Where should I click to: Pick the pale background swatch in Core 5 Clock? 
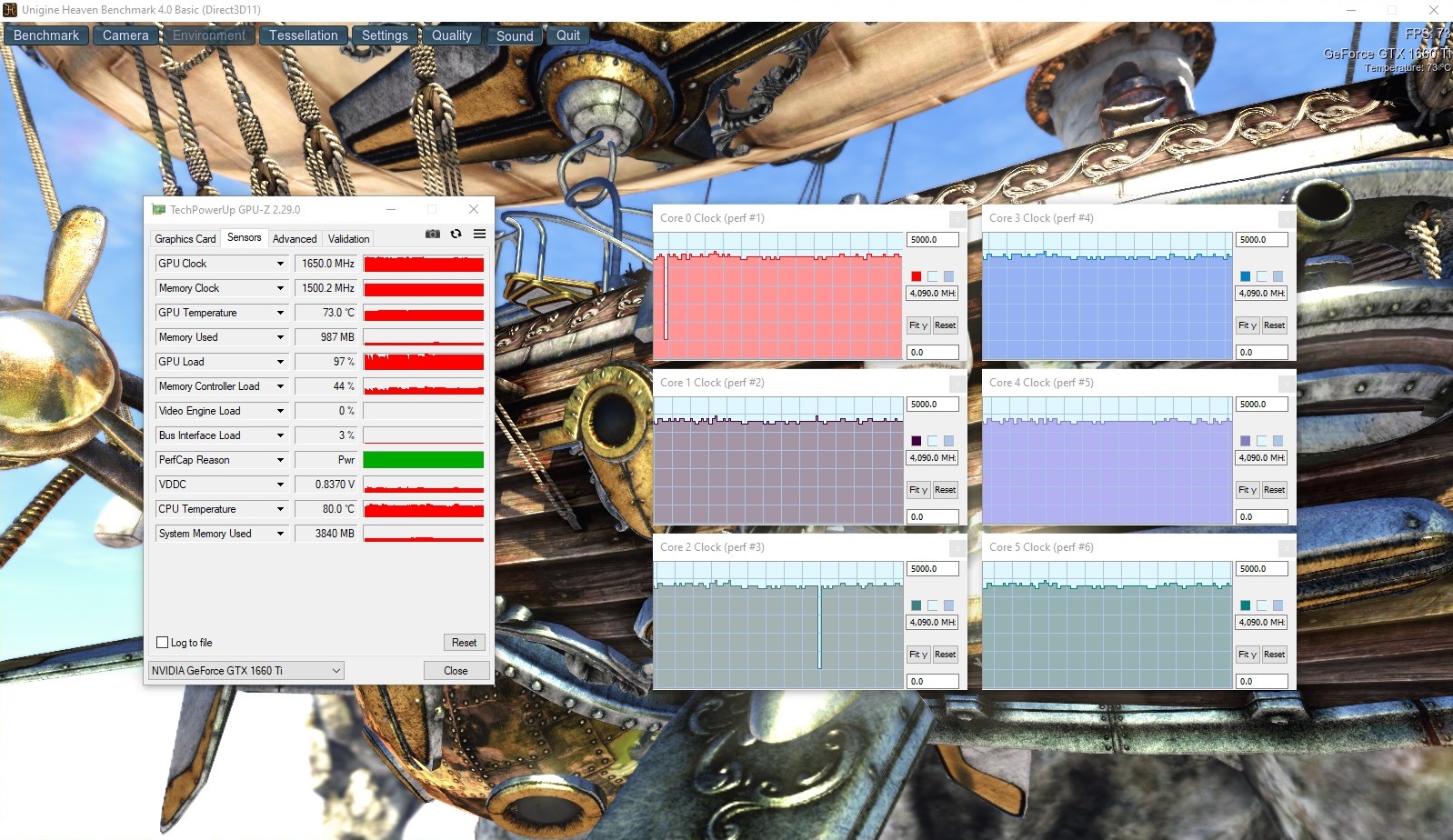pyautogui.click(x=1261, y=605)
